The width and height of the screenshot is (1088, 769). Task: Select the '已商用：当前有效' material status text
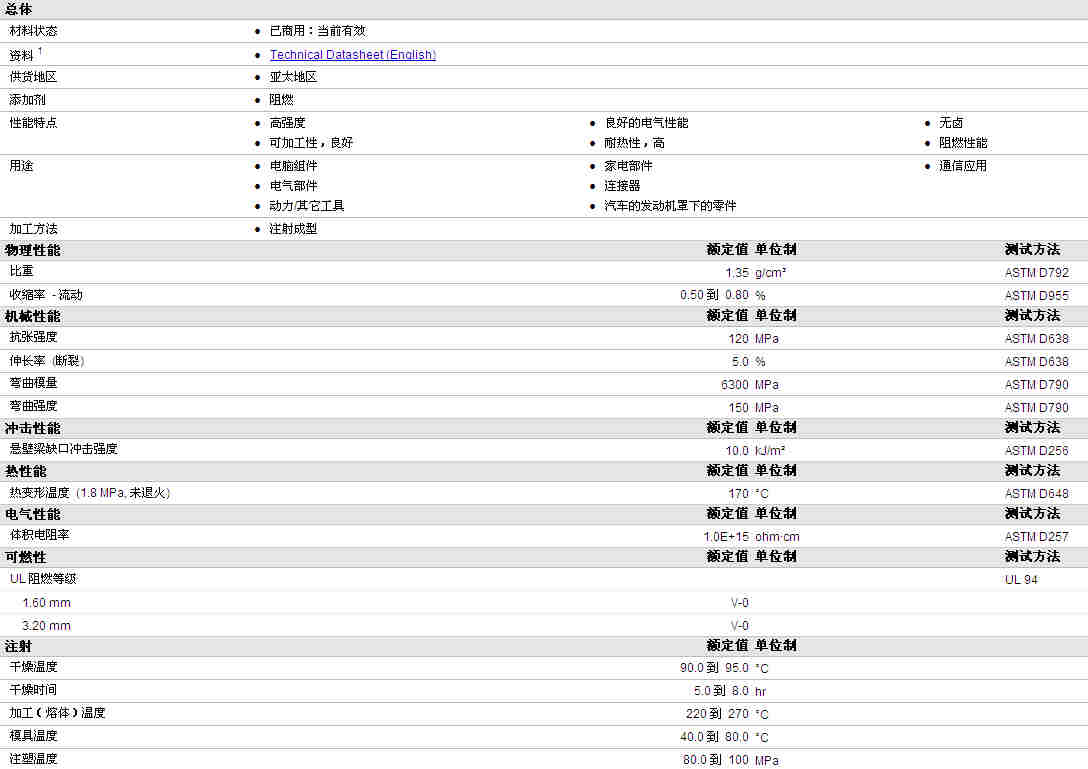pyautogui.click(x=318, y=31)
